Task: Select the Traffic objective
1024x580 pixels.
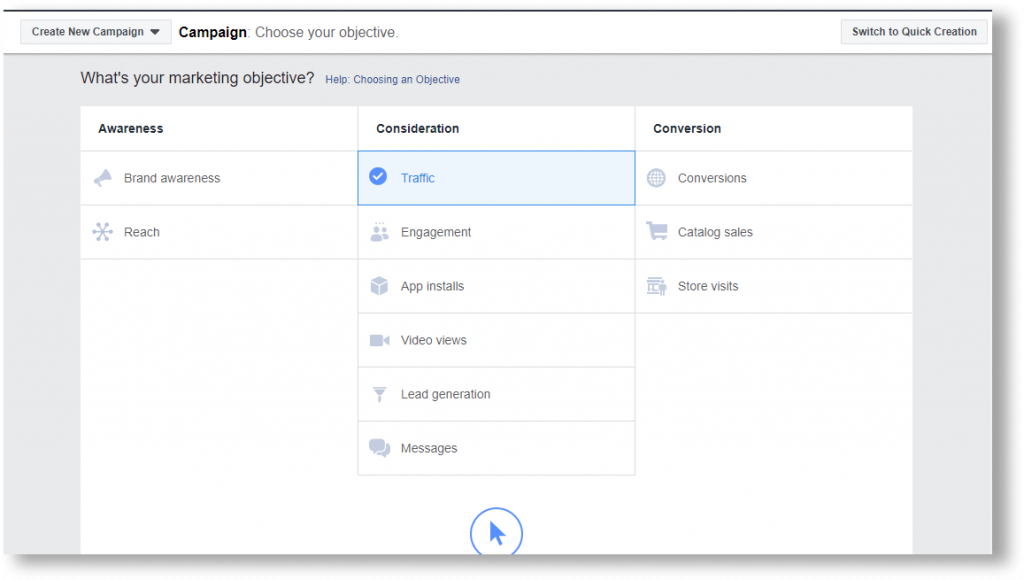Action: (496, 178)
